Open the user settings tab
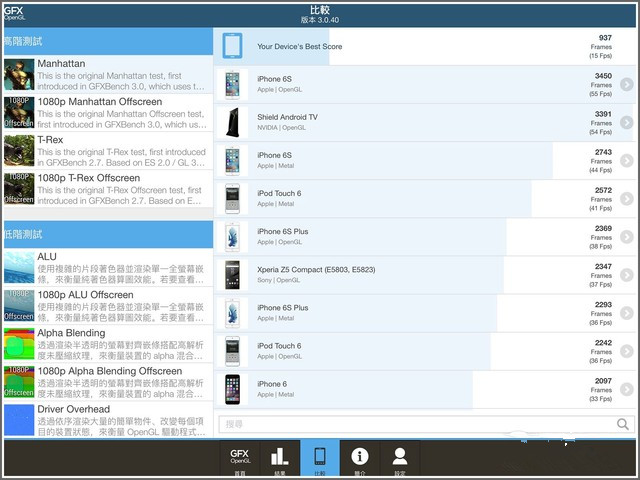 [400, 459]
